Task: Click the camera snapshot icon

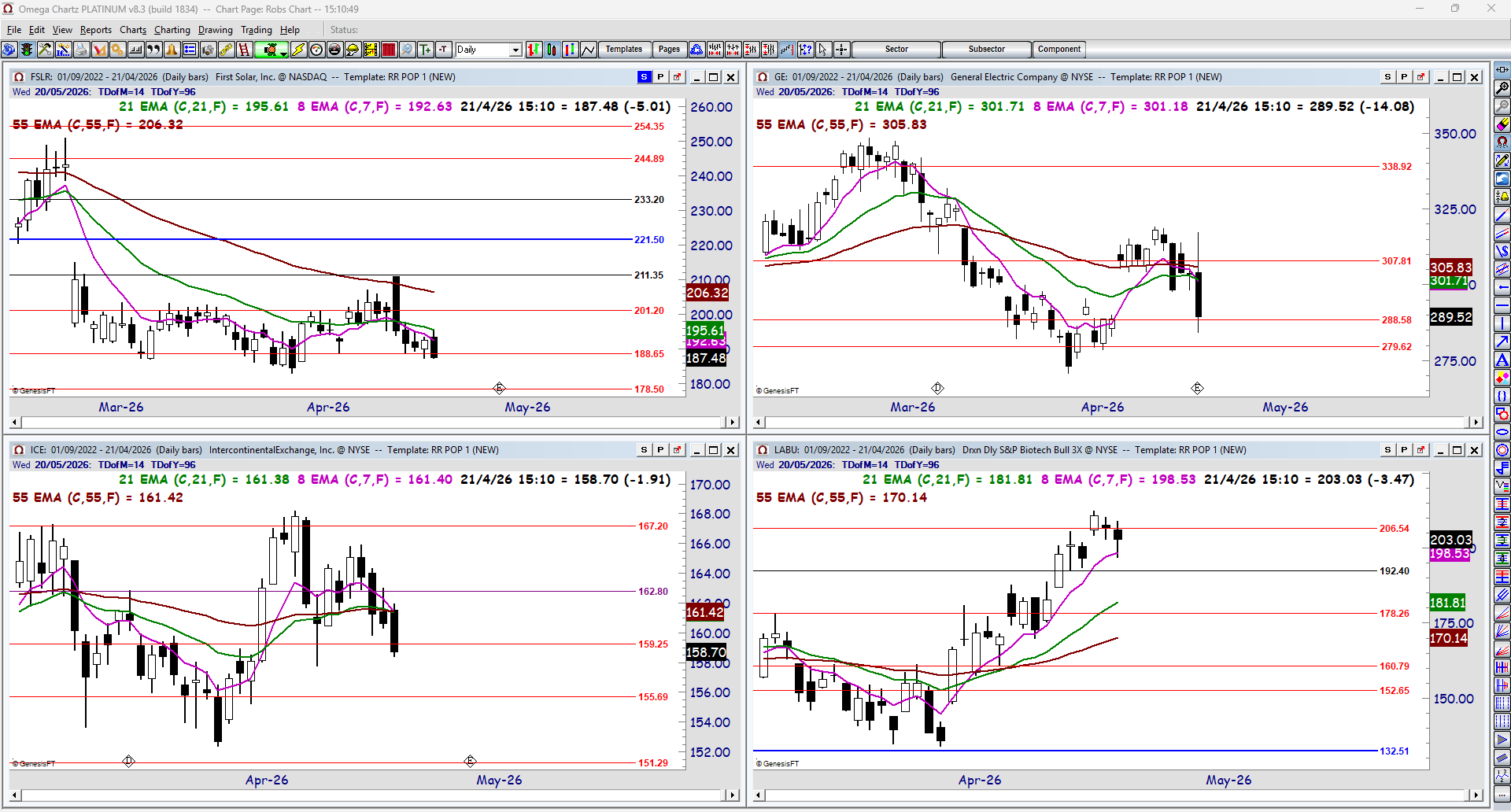Action: click(x=208, y=50)
